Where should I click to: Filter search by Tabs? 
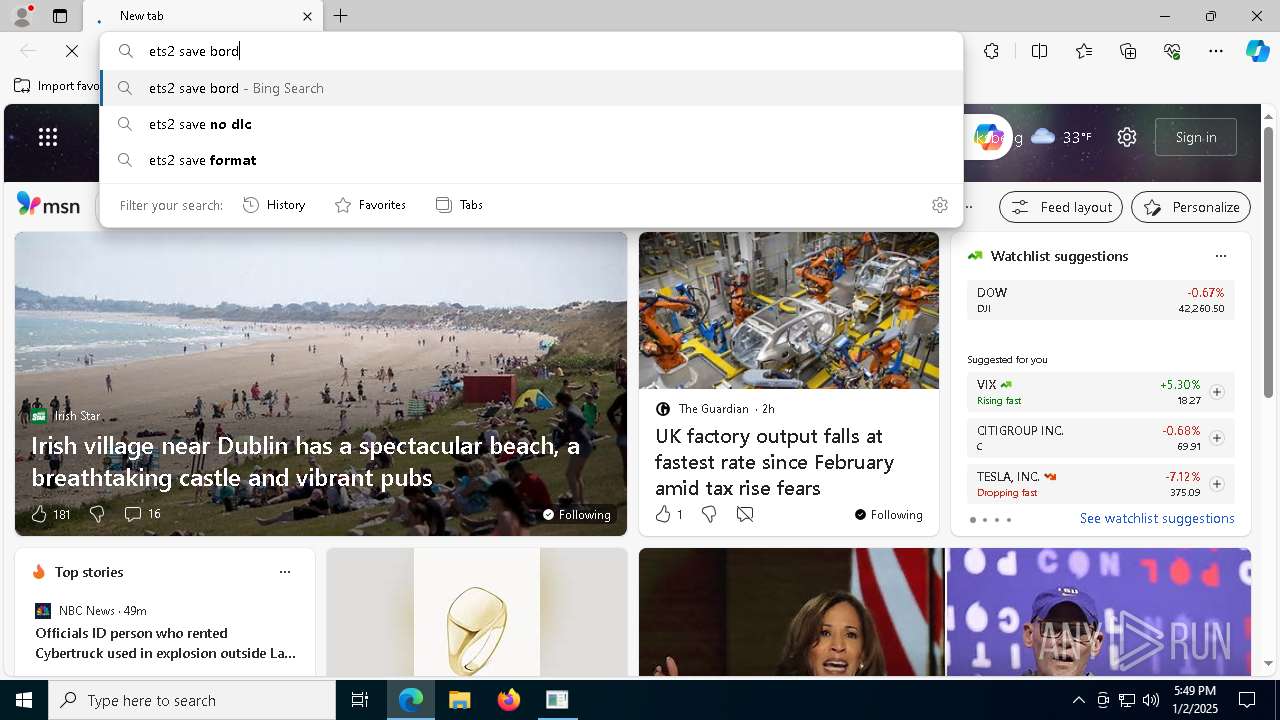click(459, 205)
